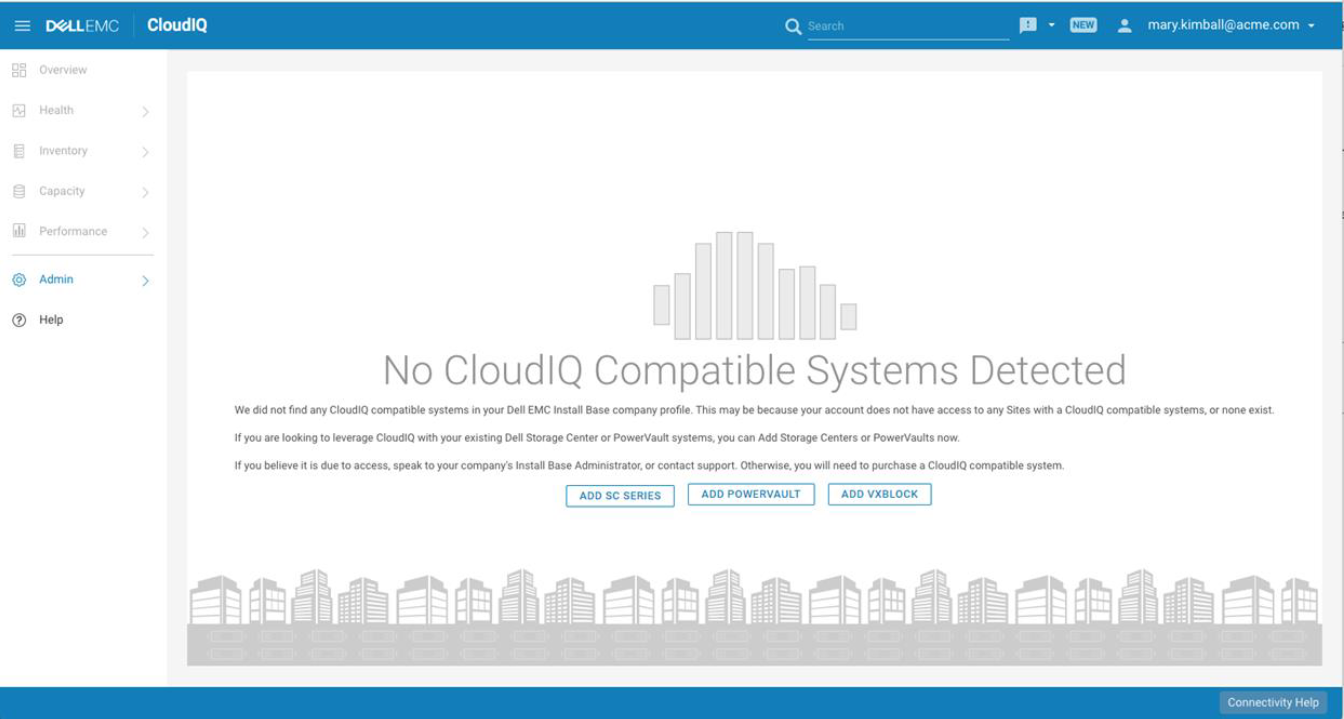Viewport: 1344px width, 719px height.
Task: Click the feedback speech bubble icon
Action: pyautogui.click(x=1027, y=26)
